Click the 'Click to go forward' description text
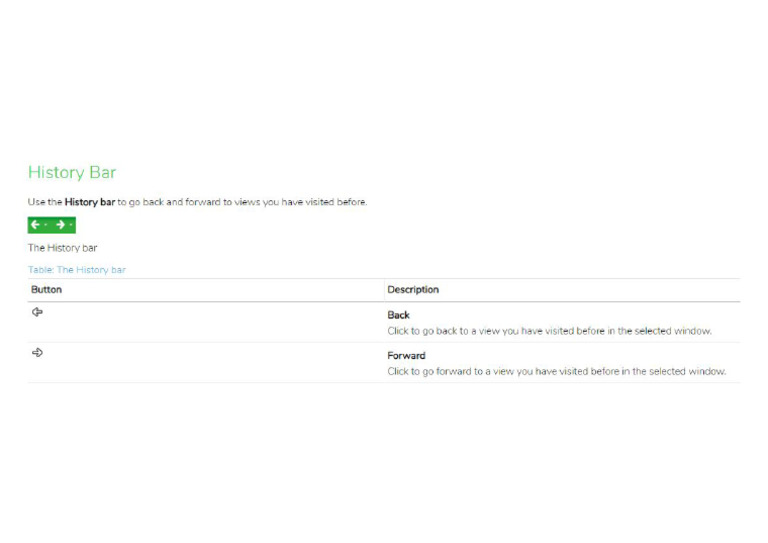 click(x=556, y=372)
